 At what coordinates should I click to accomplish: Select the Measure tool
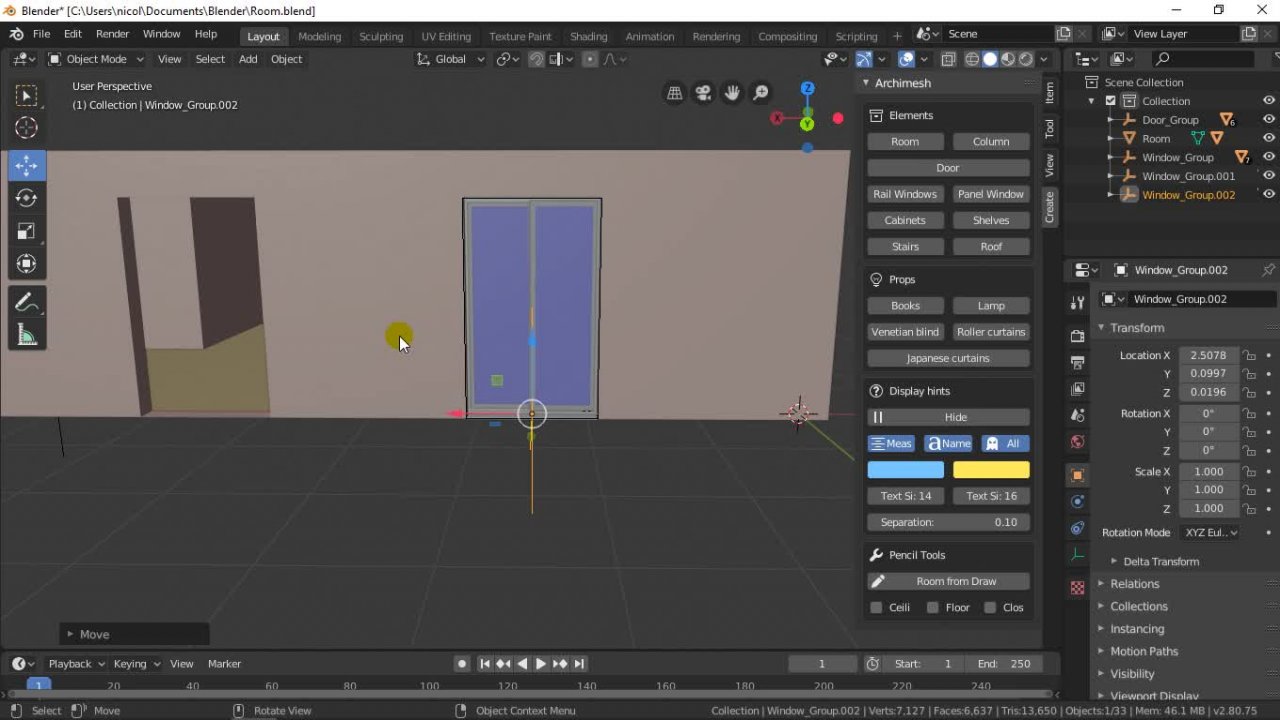tap(27, 336)
